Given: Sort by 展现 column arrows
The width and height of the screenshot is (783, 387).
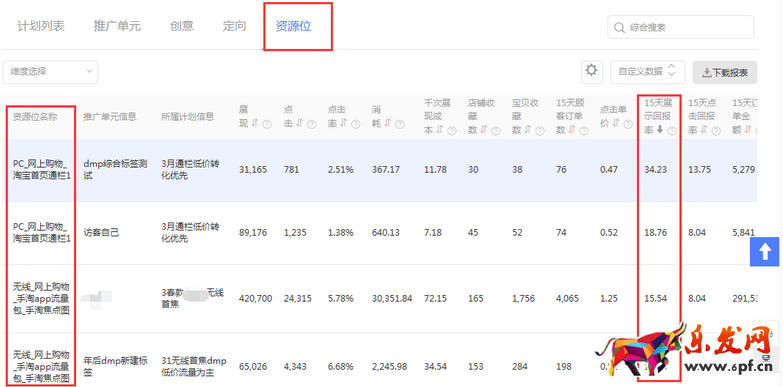Looking at the screenshot, I should click(254, 123).
